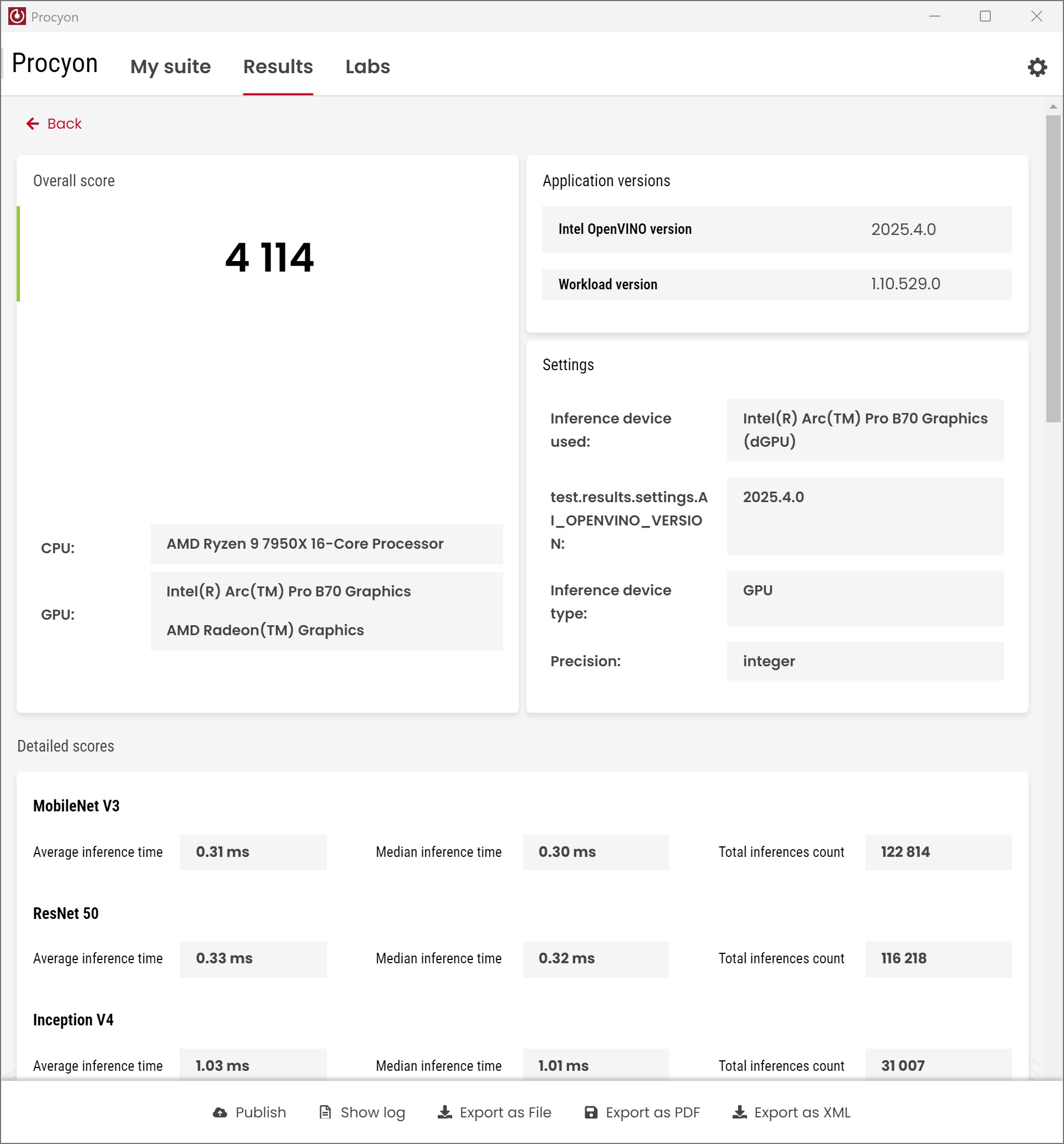Screen dimensions: 1064x1144
Task: Click the Application versions heading
Action: 606,181
